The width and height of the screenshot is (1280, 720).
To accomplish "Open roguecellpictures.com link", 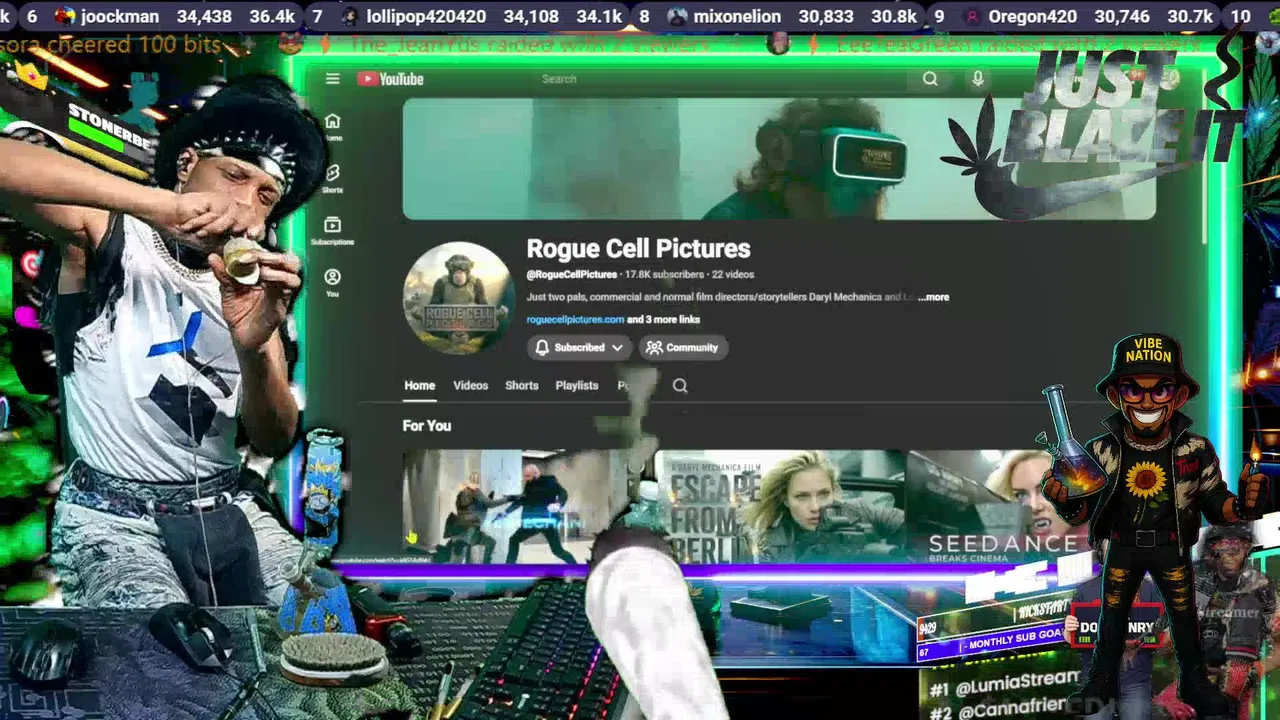I will coord(575,320).
